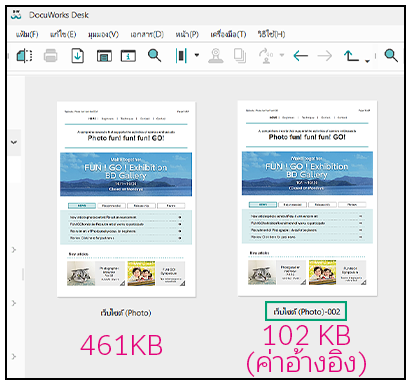Click the stamp annotation toolbar icon

(x=216, y=56)
